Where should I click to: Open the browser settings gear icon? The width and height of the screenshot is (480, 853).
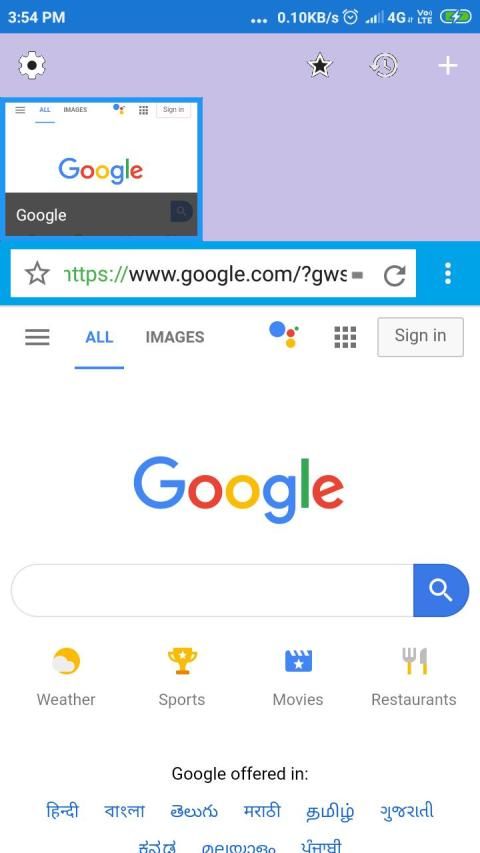tap(32, 65)
